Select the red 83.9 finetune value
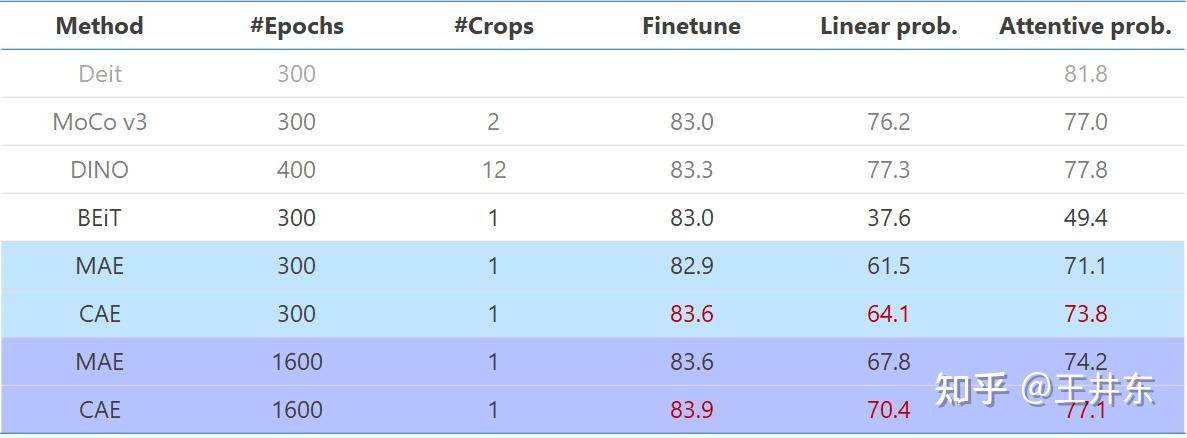Image resolution: width=1187 pixels, height=438 pixels. (691, 410)
